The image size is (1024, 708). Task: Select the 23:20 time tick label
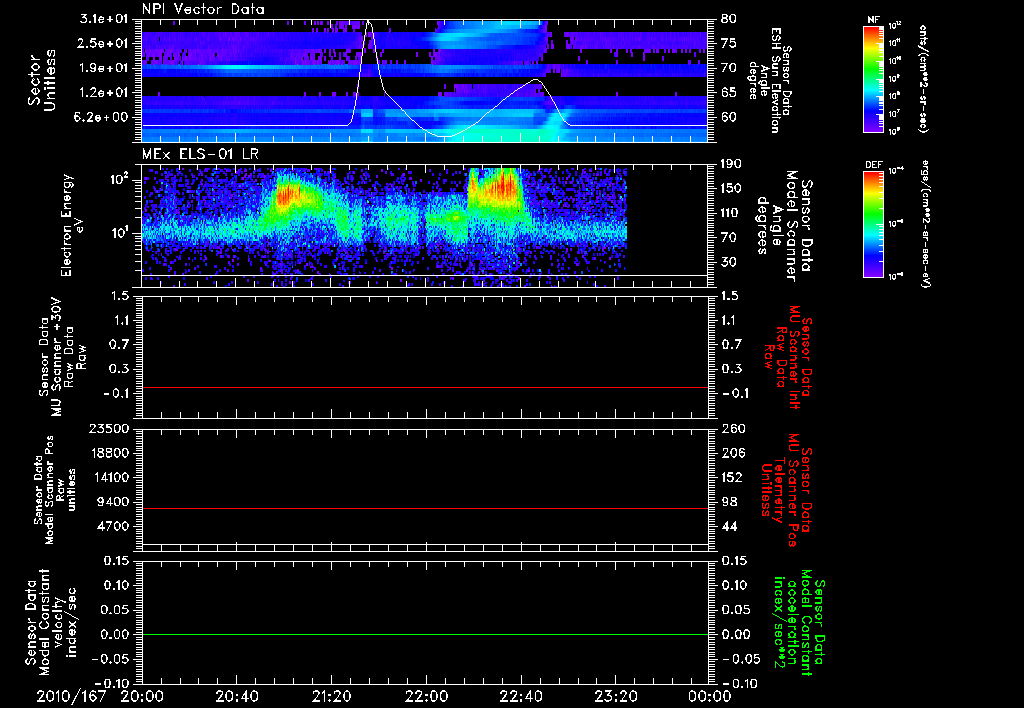616,696
